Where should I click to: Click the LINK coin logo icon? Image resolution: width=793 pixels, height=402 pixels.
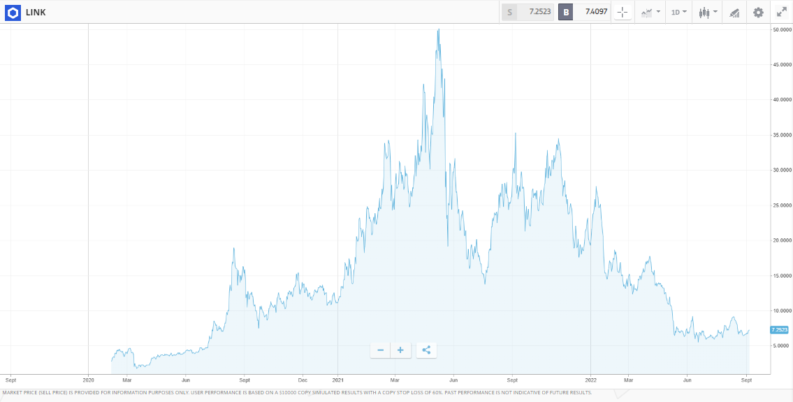(x=13, y=13)
